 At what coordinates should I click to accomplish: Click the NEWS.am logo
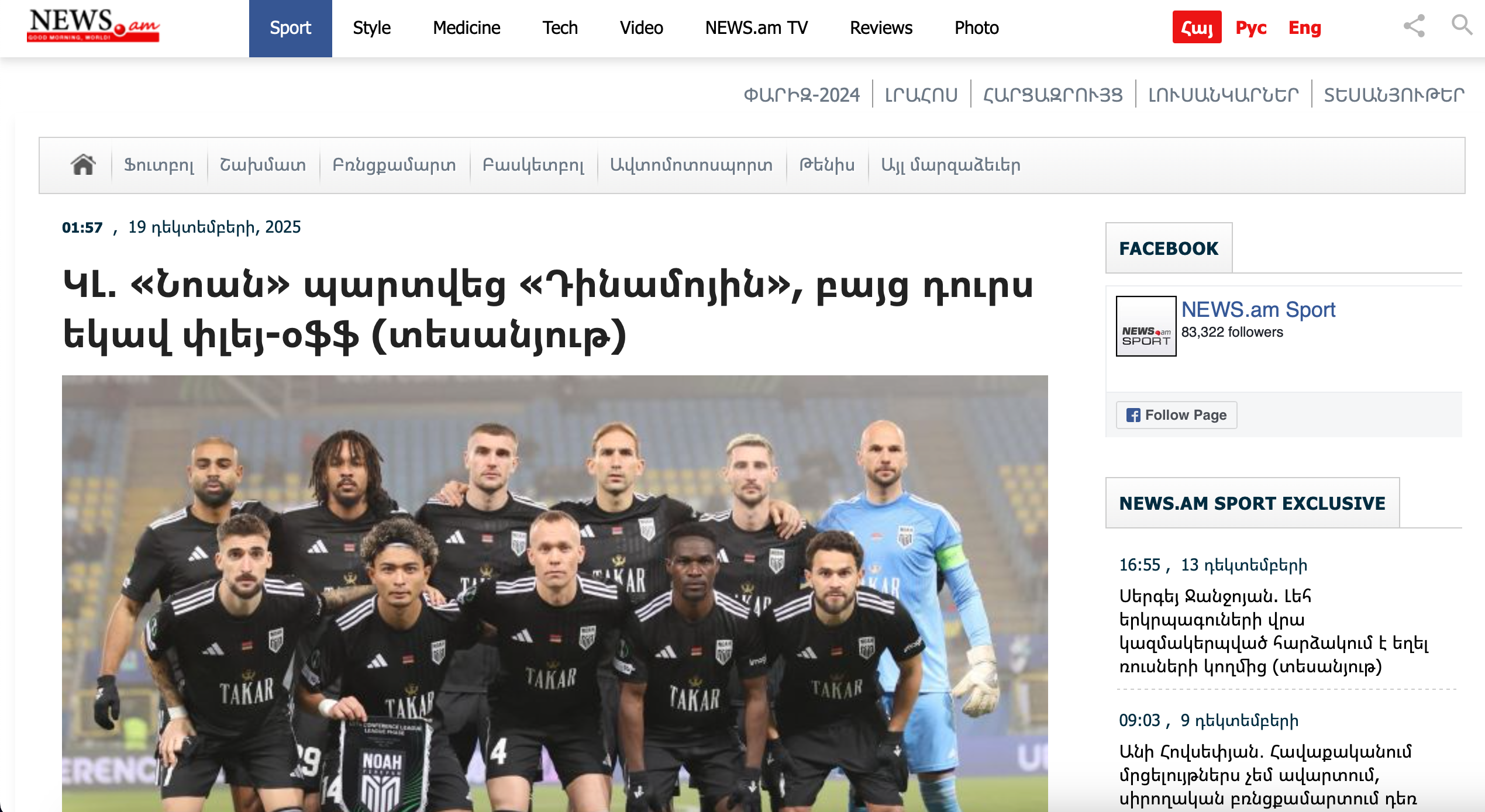[93, 26]
